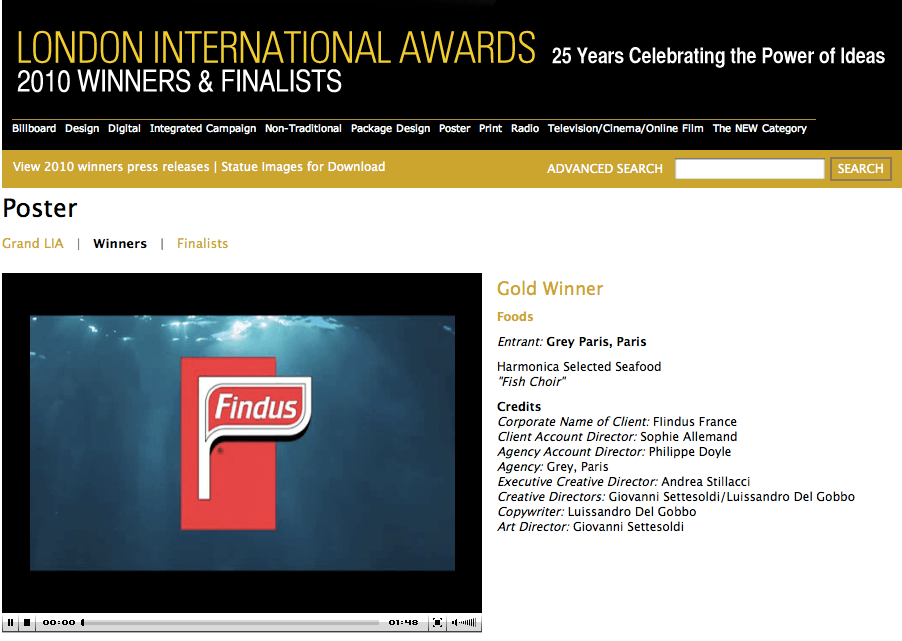Viewport: 902px width, 641px height.
Task: Click the Corporate Name of Client line
Action: (x=617, y=422)
